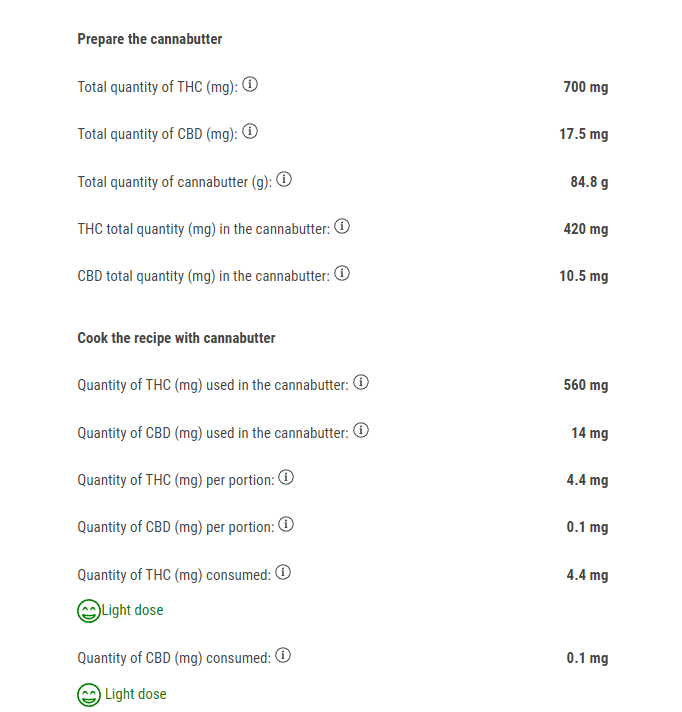Open info icon for THC per portion
This screenshot has width=682, height=712.
pyautogui.click(x=286, y=477)
